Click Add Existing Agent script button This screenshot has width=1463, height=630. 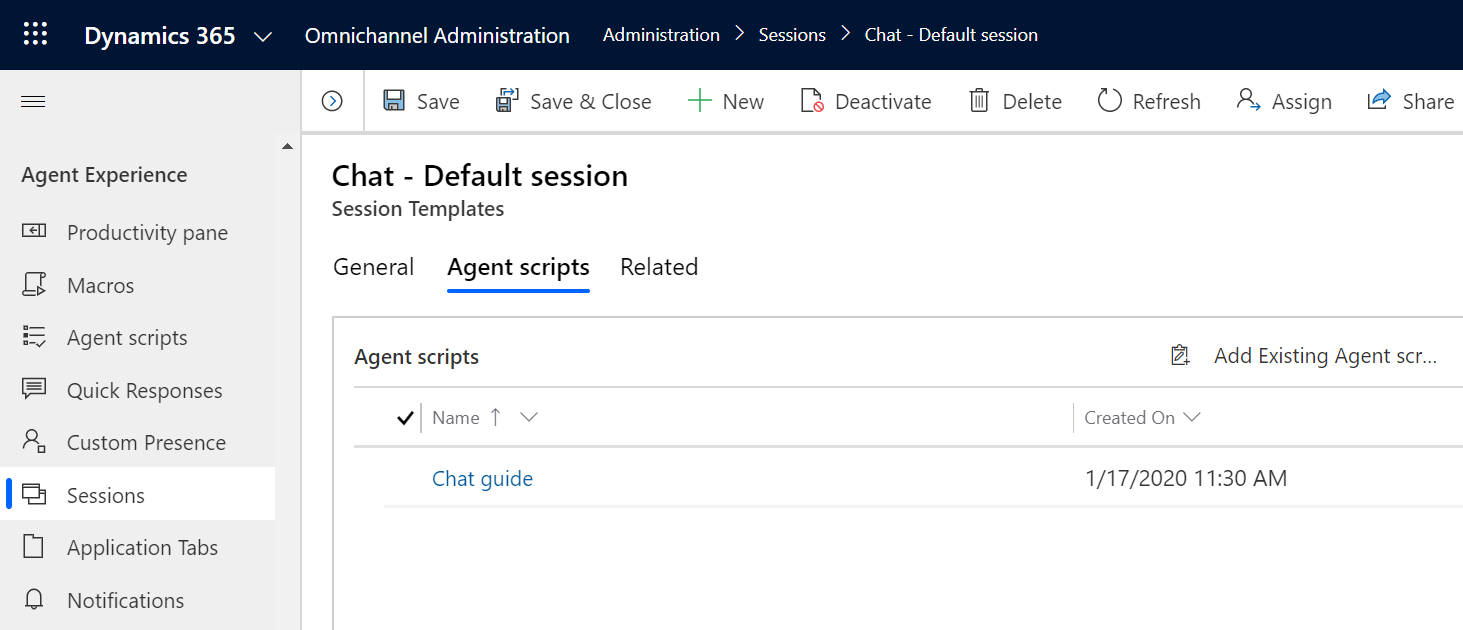click(x=1304, y=356)
